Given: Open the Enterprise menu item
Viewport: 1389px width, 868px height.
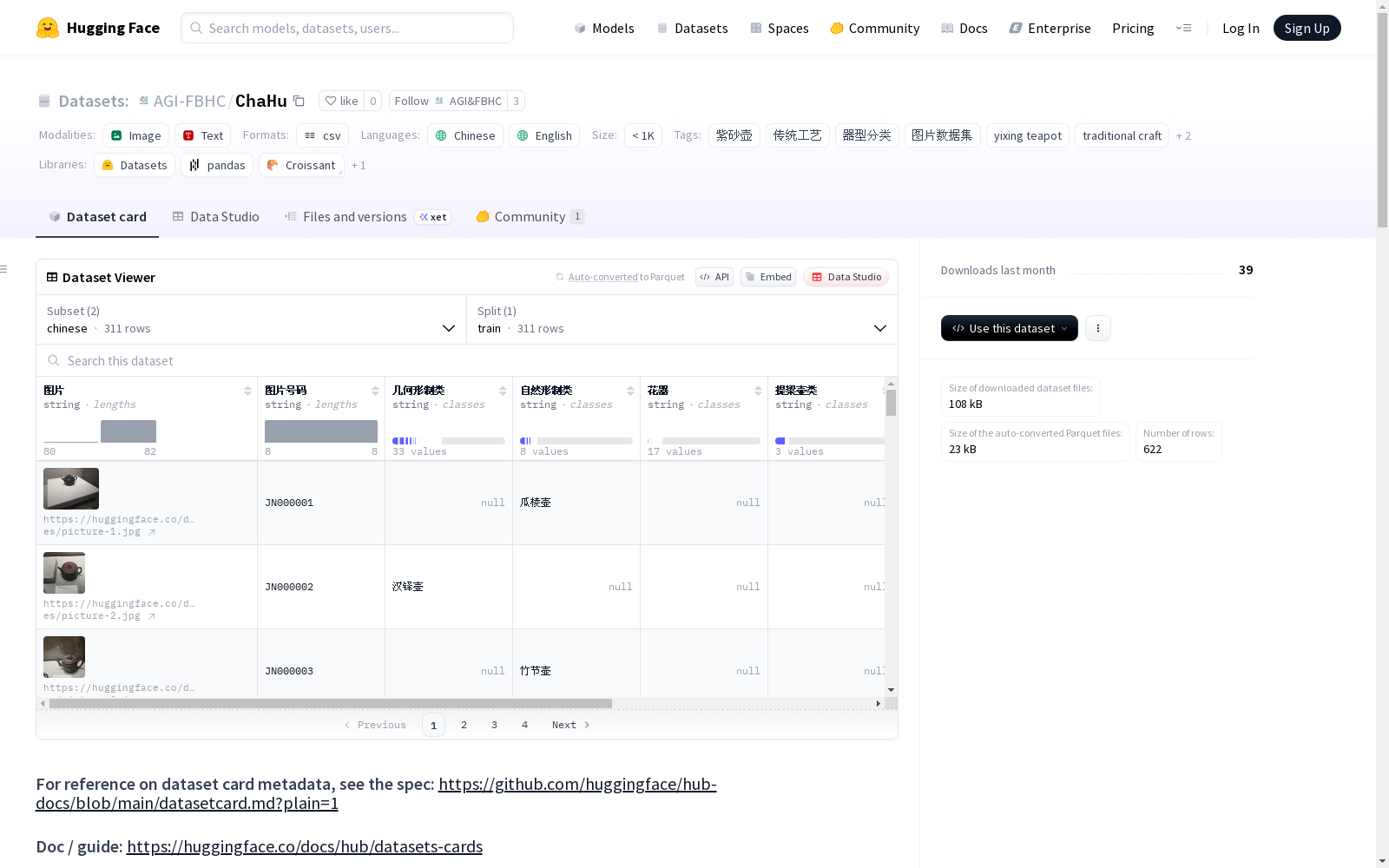Looking at the screenshot, I should coord(1050,28).
